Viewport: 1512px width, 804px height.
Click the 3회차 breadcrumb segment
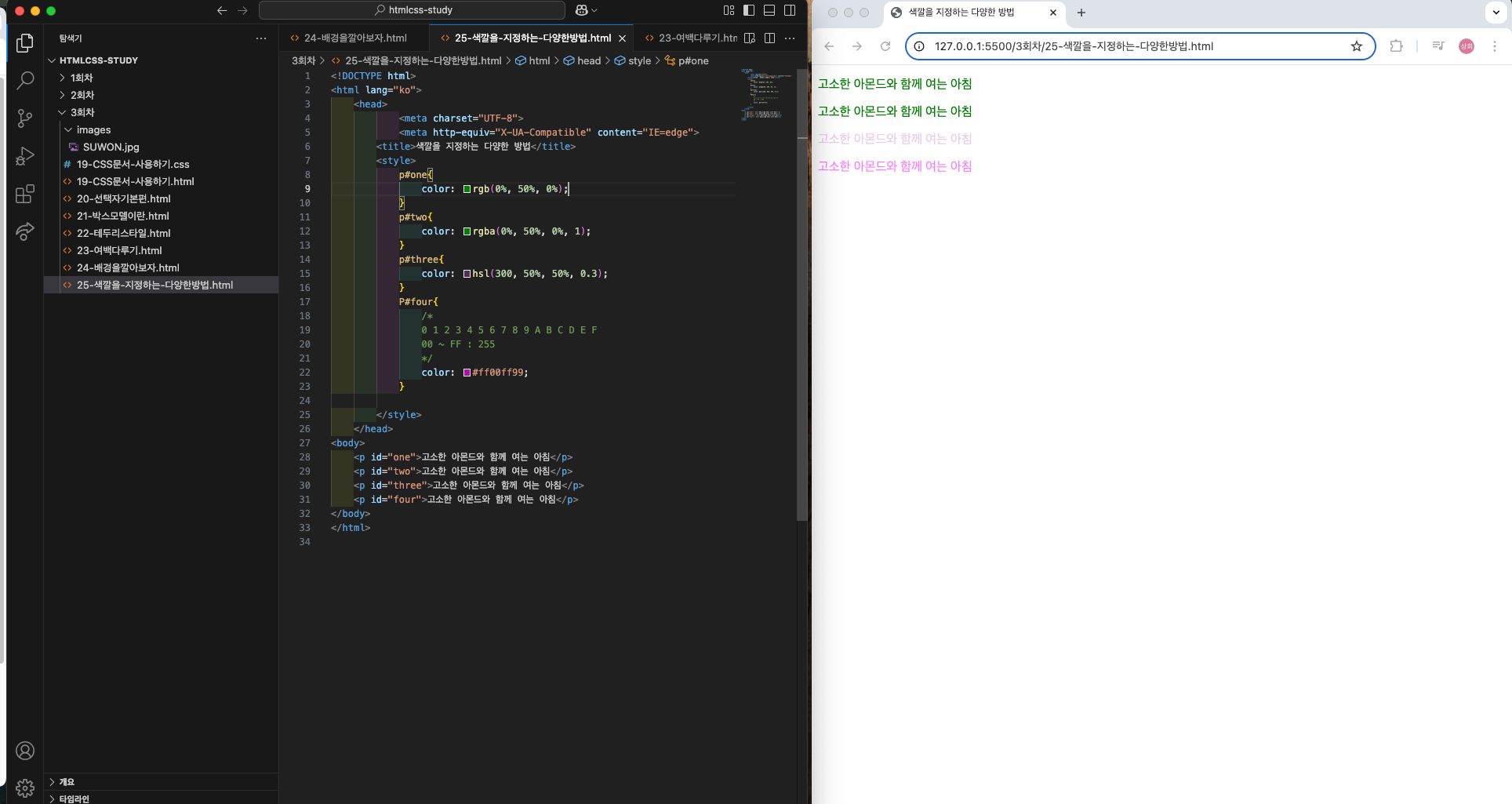click(303, 60)
